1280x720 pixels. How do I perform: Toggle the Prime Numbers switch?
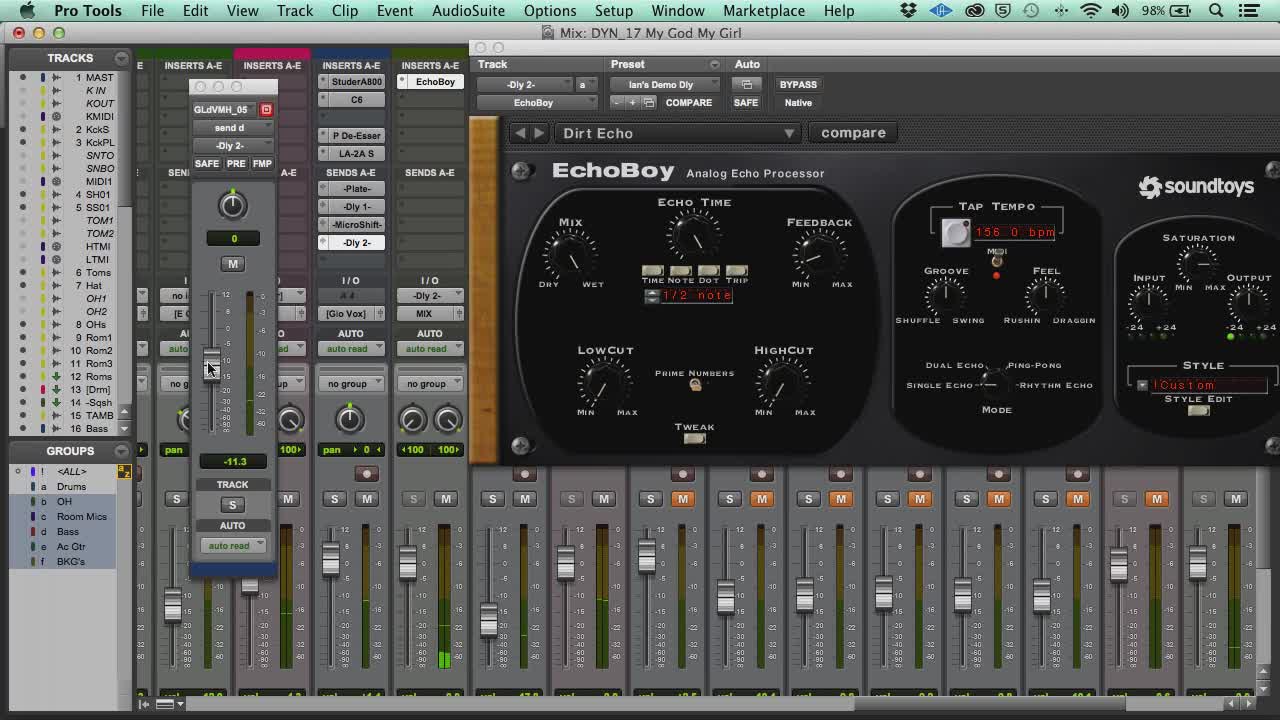[x=695, y=385]
